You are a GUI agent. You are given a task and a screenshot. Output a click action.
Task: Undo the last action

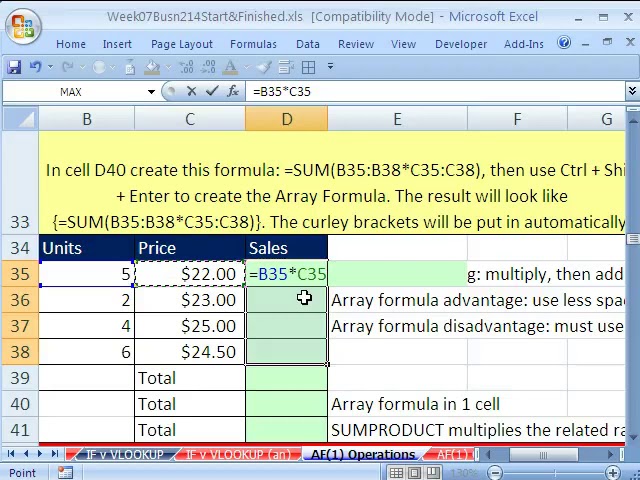(x=36, y=67)
